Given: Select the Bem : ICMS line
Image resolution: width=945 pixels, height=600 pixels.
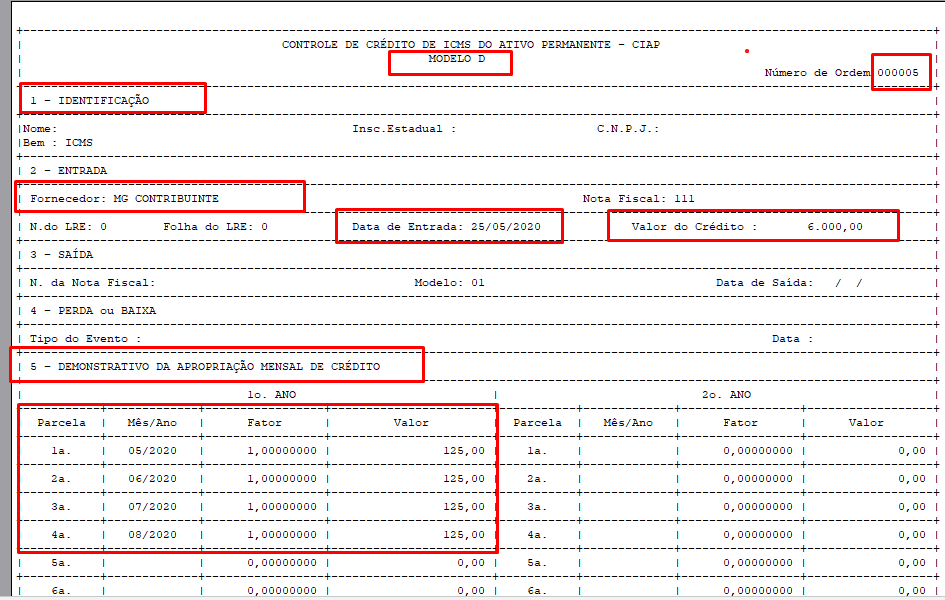Looking at the screenshot, I should 58,143.
